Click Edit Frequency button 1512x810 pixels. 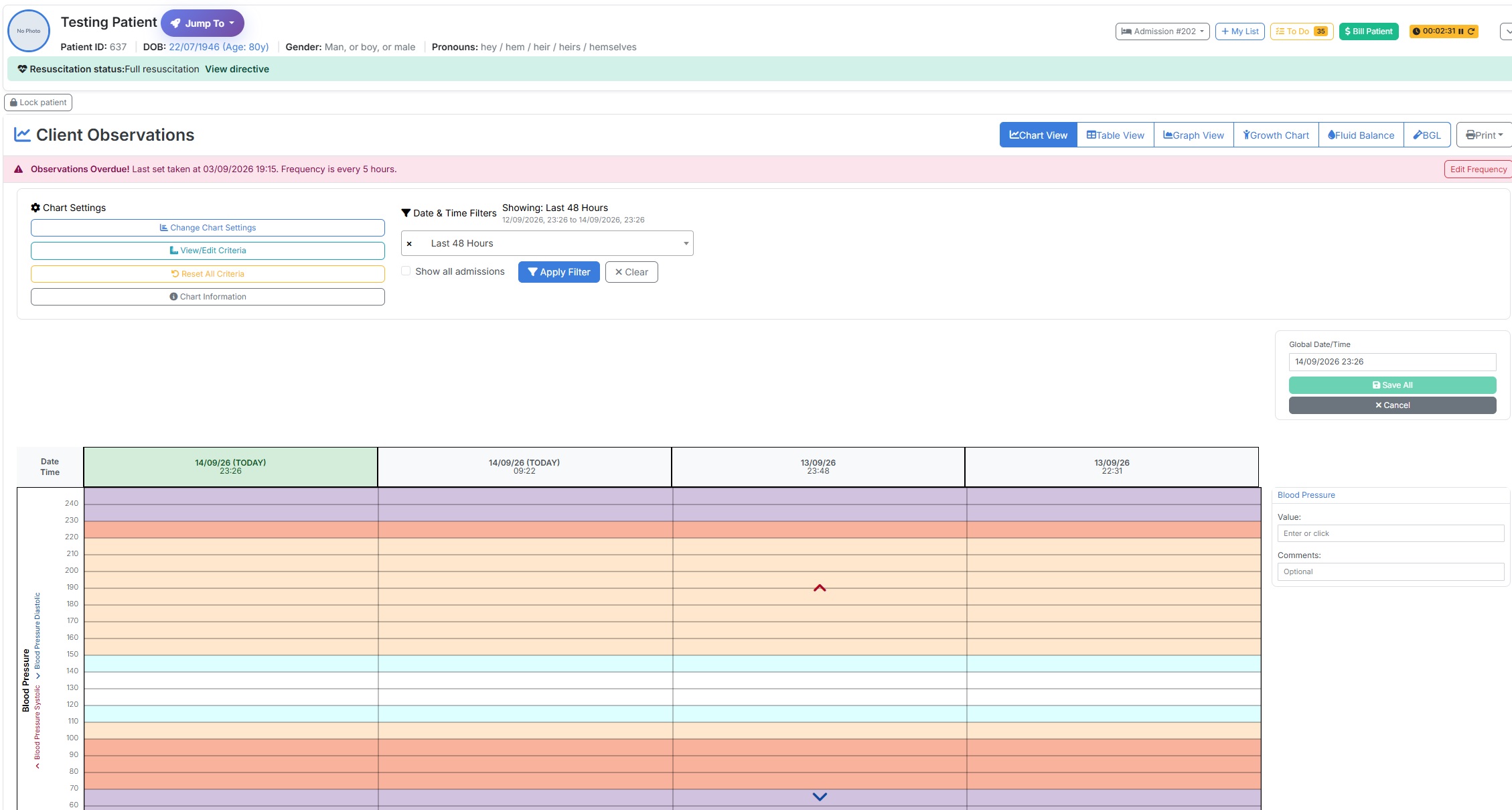(1478, 170)
